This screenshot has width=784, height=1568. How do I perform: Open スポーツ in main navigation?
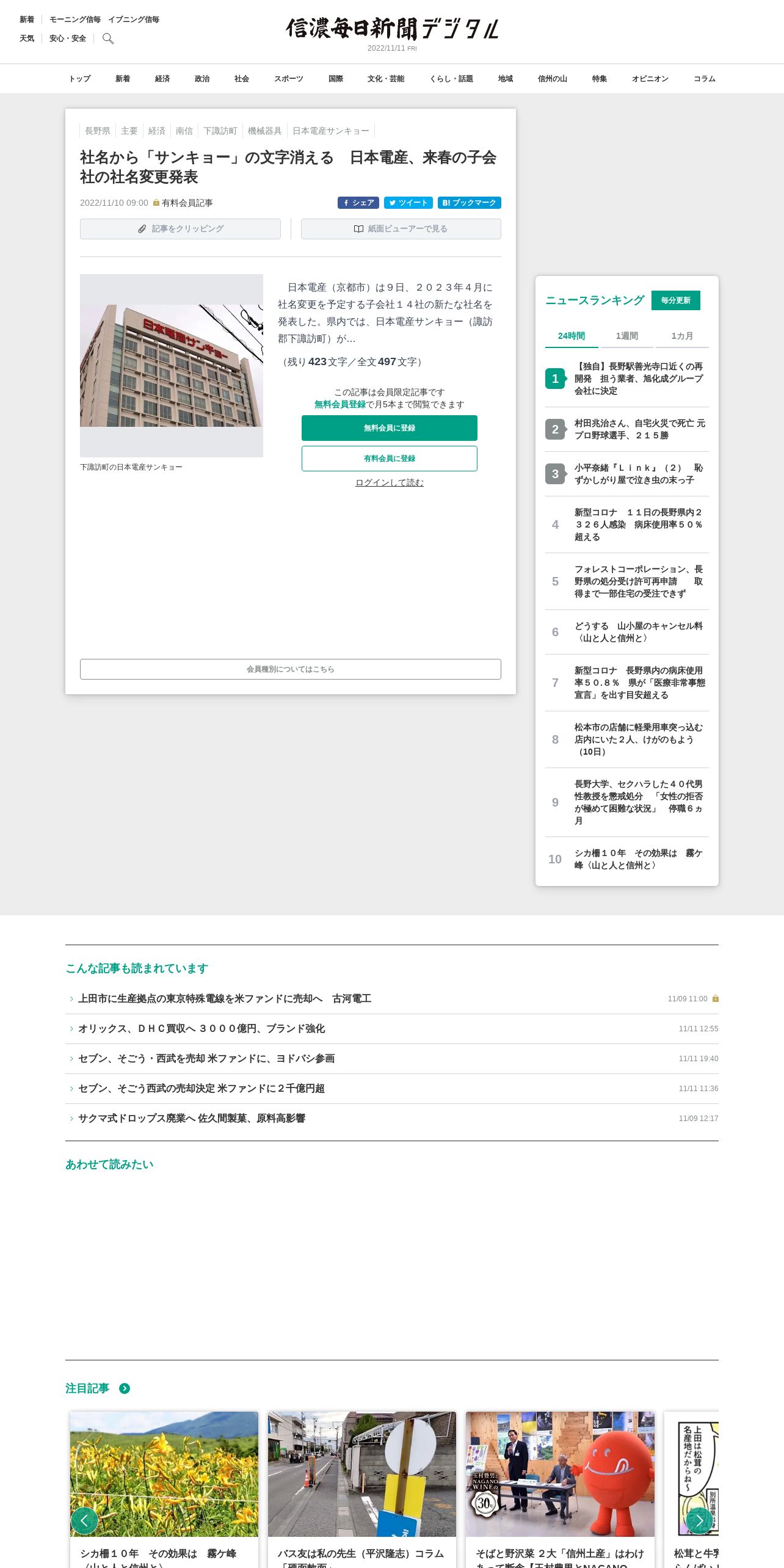289,79
